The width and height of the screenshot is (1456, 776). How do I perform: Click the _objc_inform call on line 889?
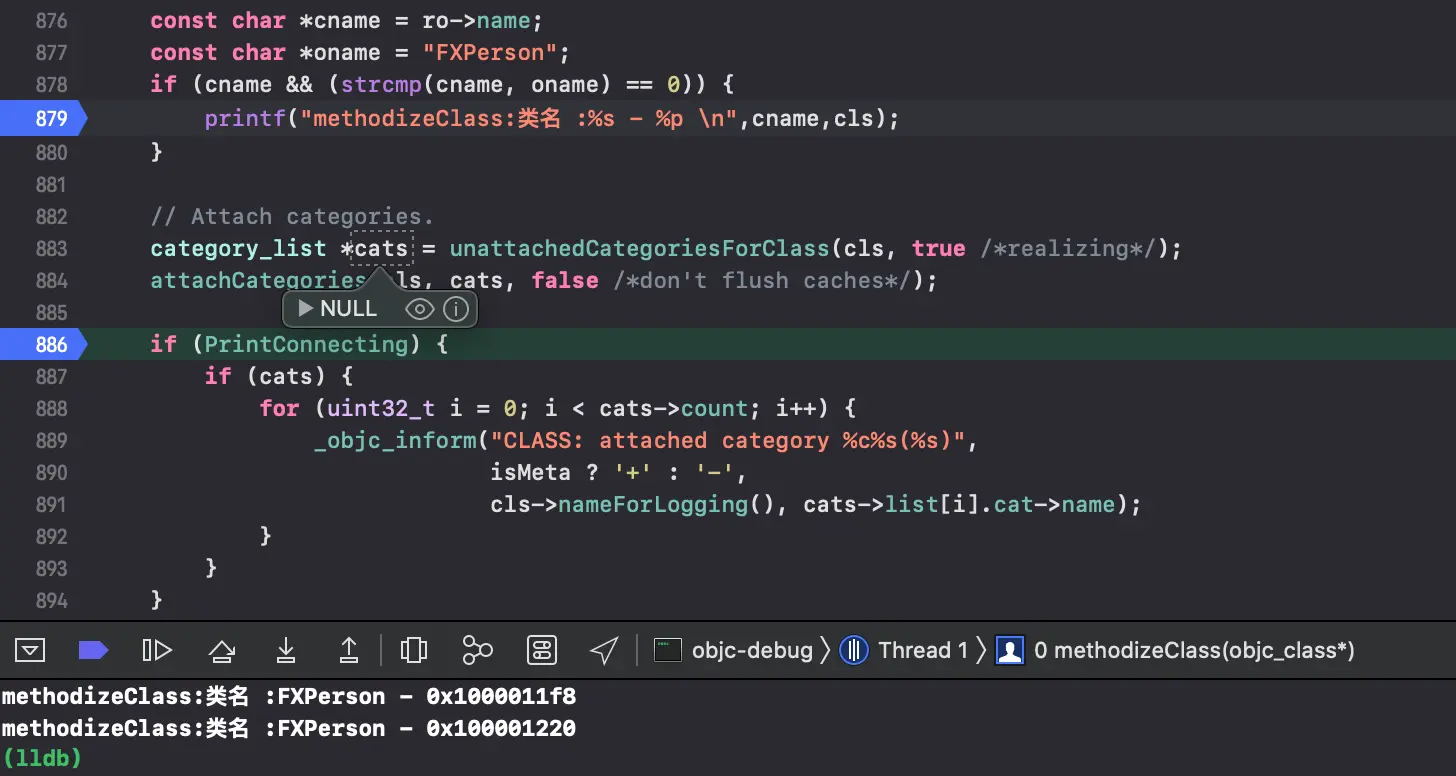395,441
